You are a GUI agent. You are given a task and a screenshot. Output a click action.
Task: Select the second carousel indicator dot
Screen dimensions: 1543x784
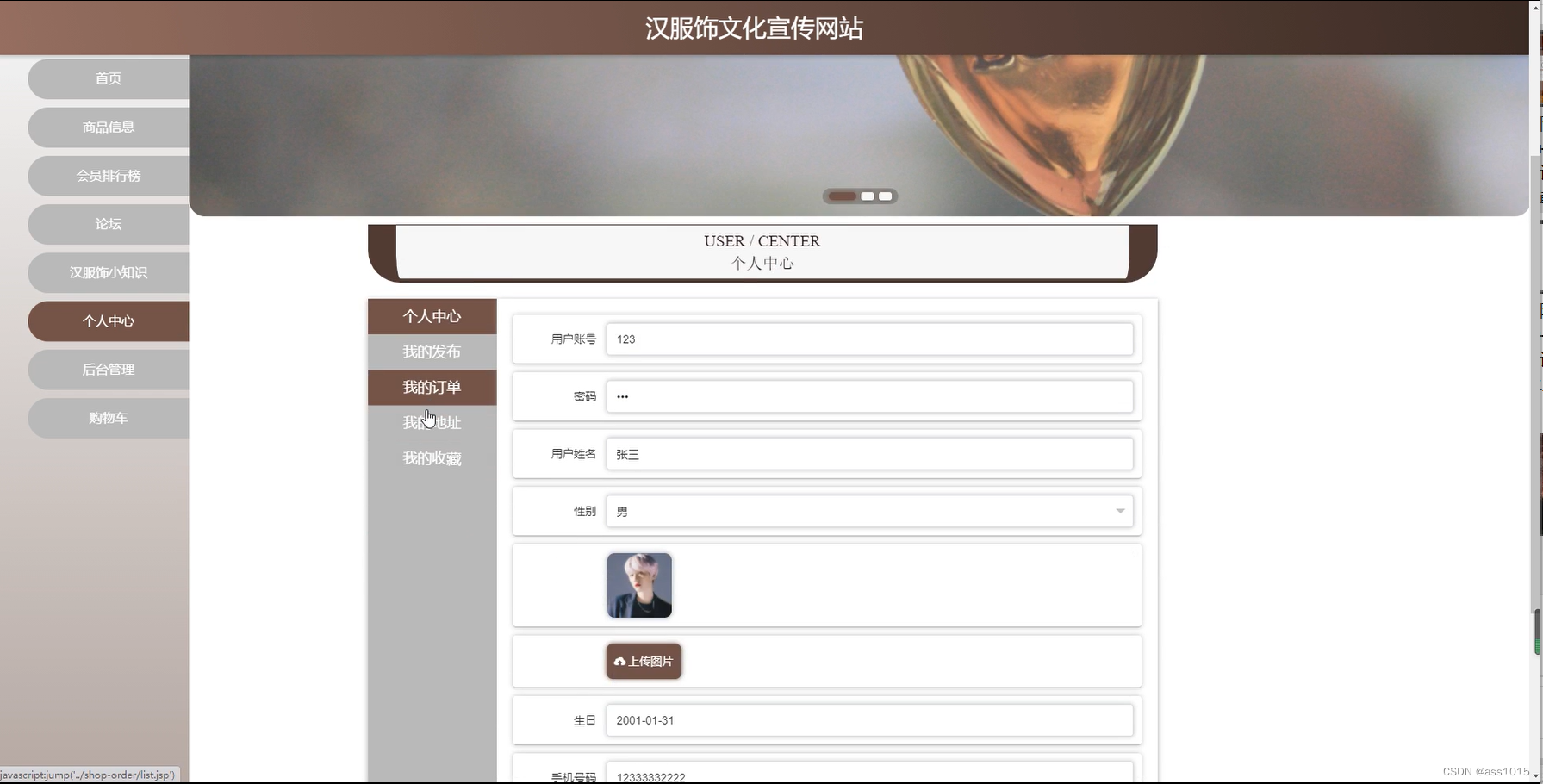868,196
